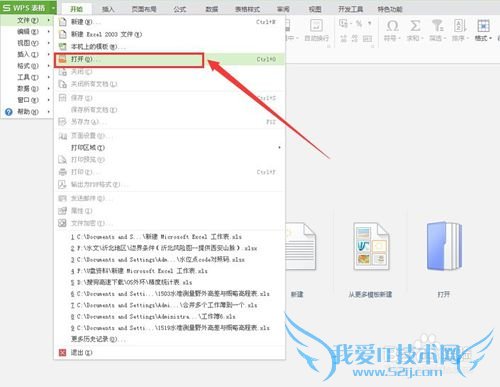Viewport: 500px width, 387px height.
Task: Click the 打开 folder icon in File menu
Action: click(63, 60)
